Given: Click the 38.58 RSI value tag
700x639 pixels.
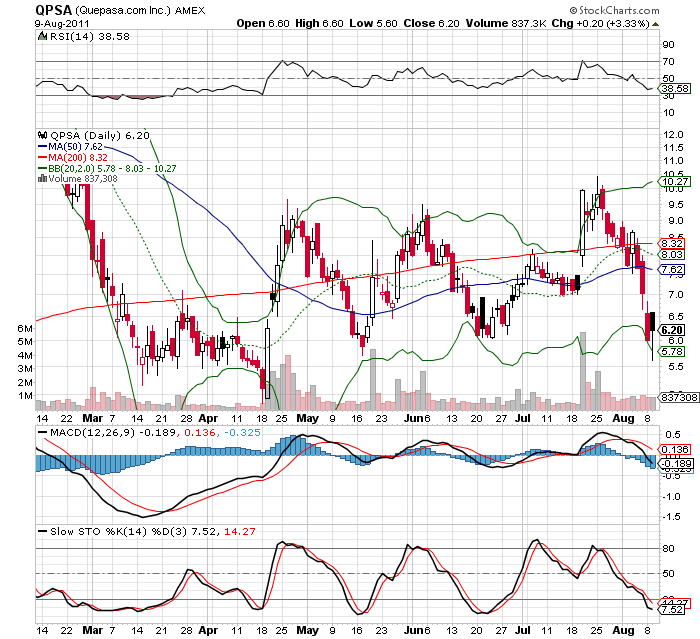Looking at the screenshot, I should point(674,88).
